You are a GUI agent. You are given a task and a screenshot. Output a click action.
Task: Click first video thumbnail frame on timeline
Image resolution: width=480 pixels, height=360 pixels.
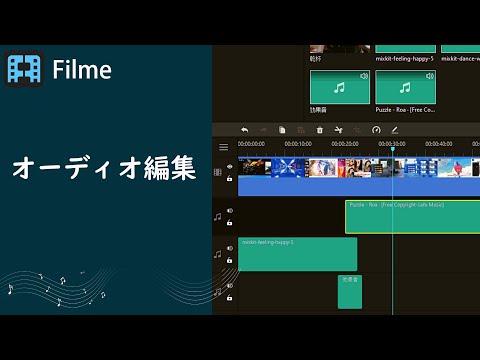pos(255,167)
